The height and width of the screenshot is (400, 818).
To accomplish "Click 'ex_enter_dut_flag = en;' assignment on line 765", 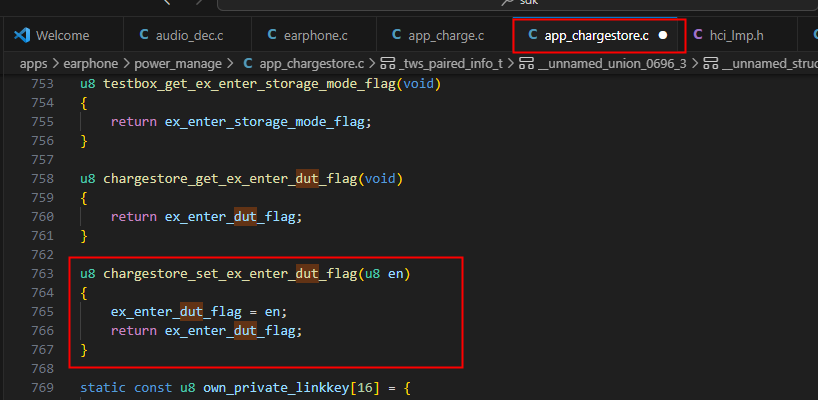I will pos(199,312).
